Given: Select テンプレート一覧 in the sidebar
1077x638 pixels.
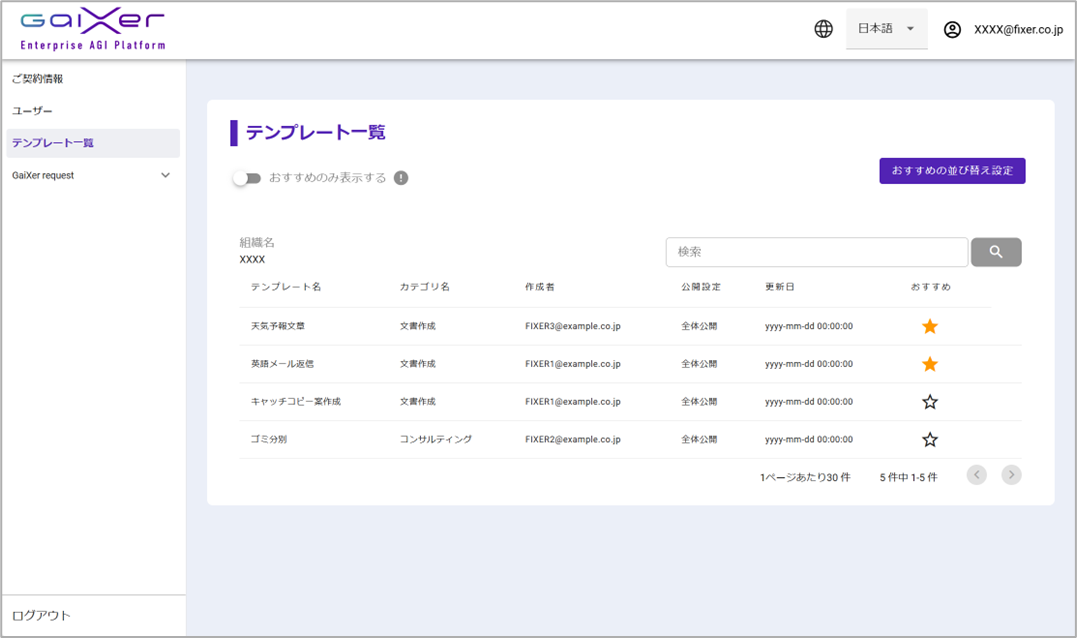Looking at the screenshot, I should click(x=53, y=143).
